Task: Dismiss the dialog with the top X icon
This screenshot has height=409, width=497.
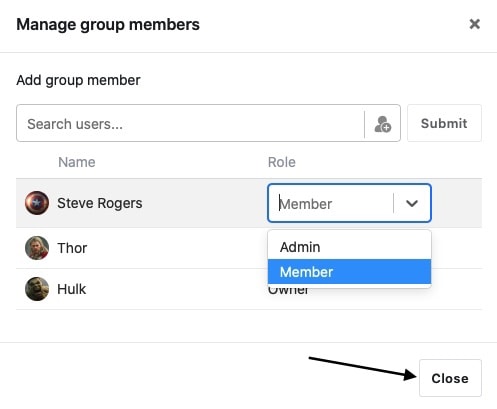Action: pyautogui.click(x=474, y=24)
